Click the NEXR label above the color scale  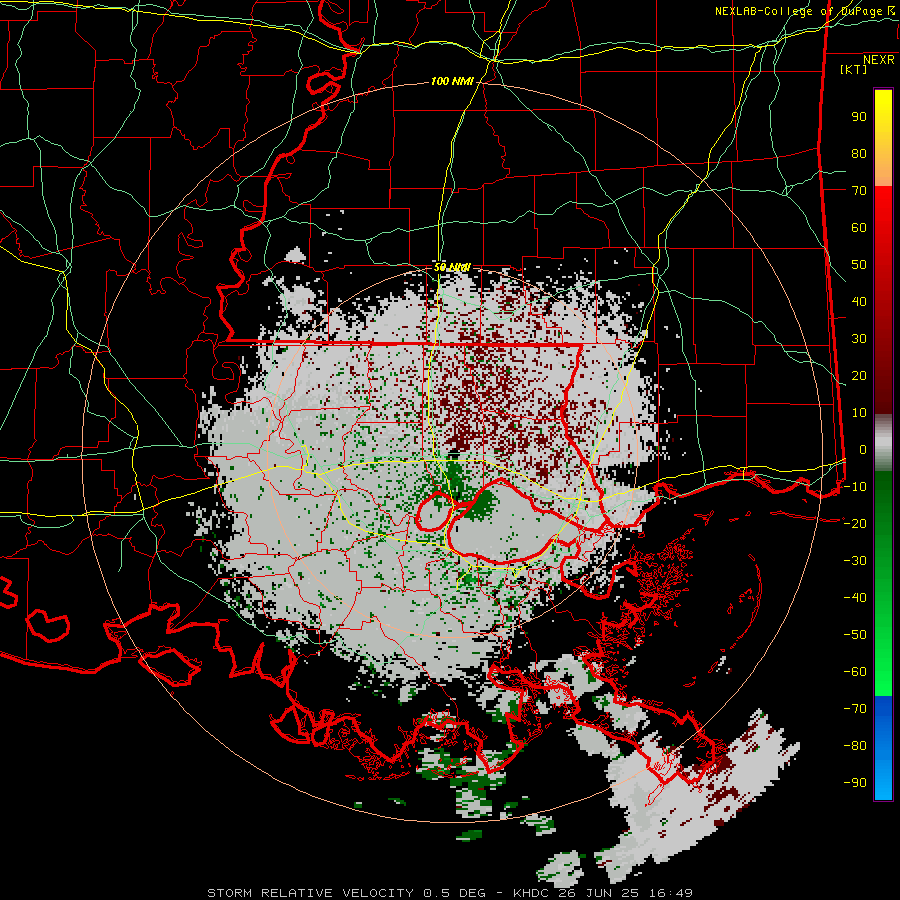pyautogui.click(x=878, y=60)
